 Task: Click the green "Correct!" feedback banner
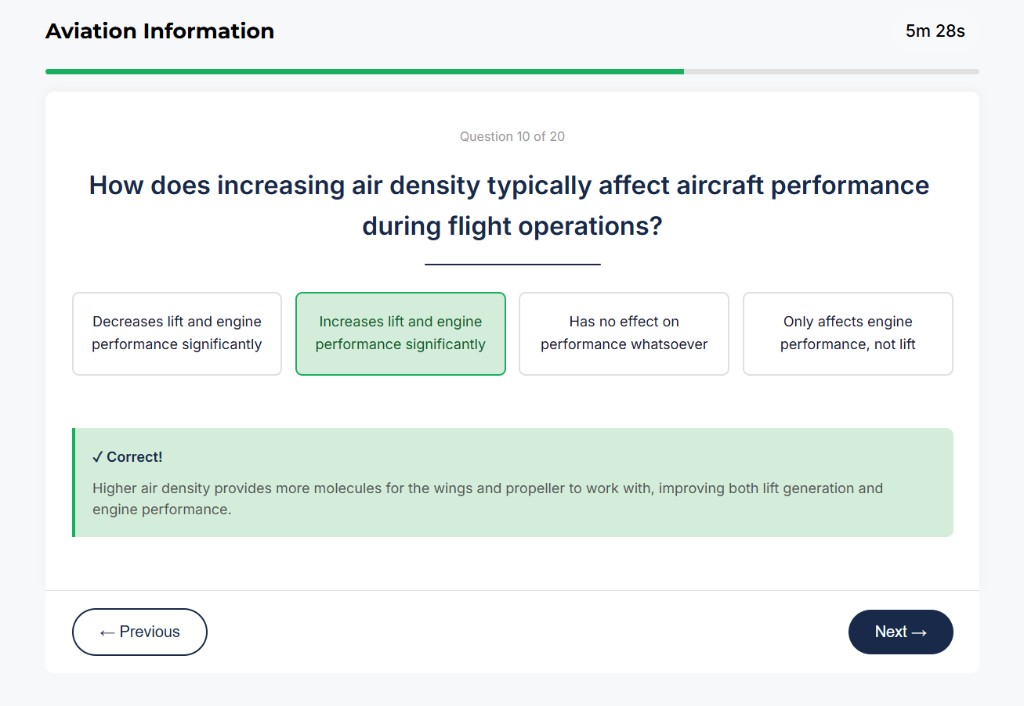[513, 482]
